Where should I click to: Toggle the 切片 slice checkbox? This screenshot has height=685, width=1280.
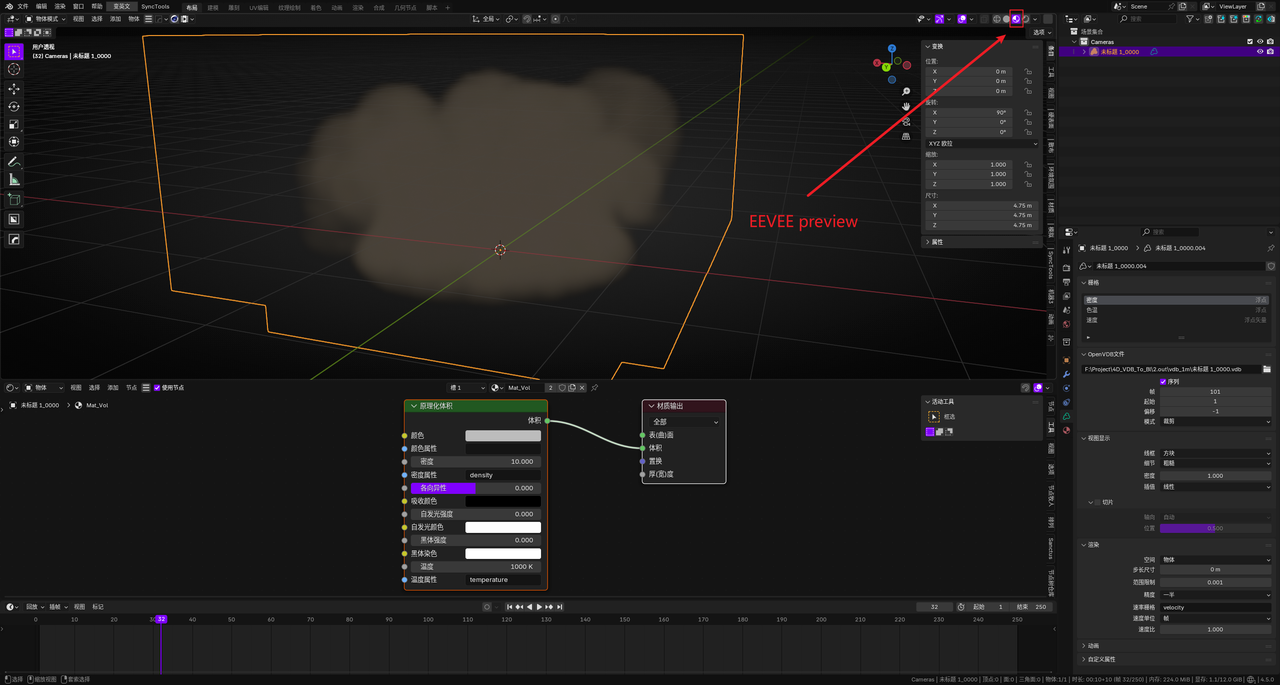point(1098,502)
